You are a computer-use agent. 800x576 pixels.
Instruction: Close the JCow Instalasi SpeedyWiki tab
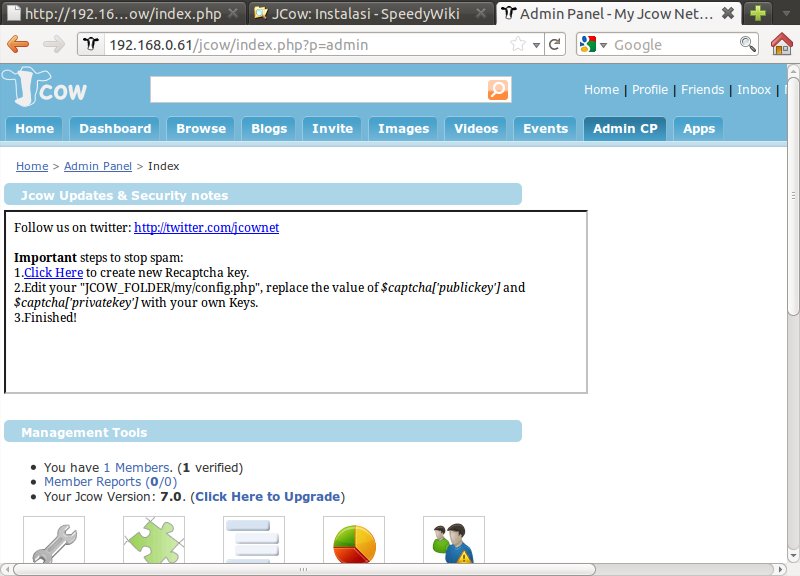(481, 13)
